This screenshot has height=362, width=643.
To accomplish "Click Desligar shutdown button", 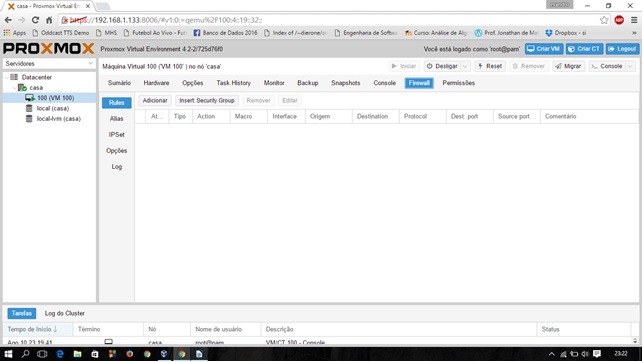I will (442, 66).
